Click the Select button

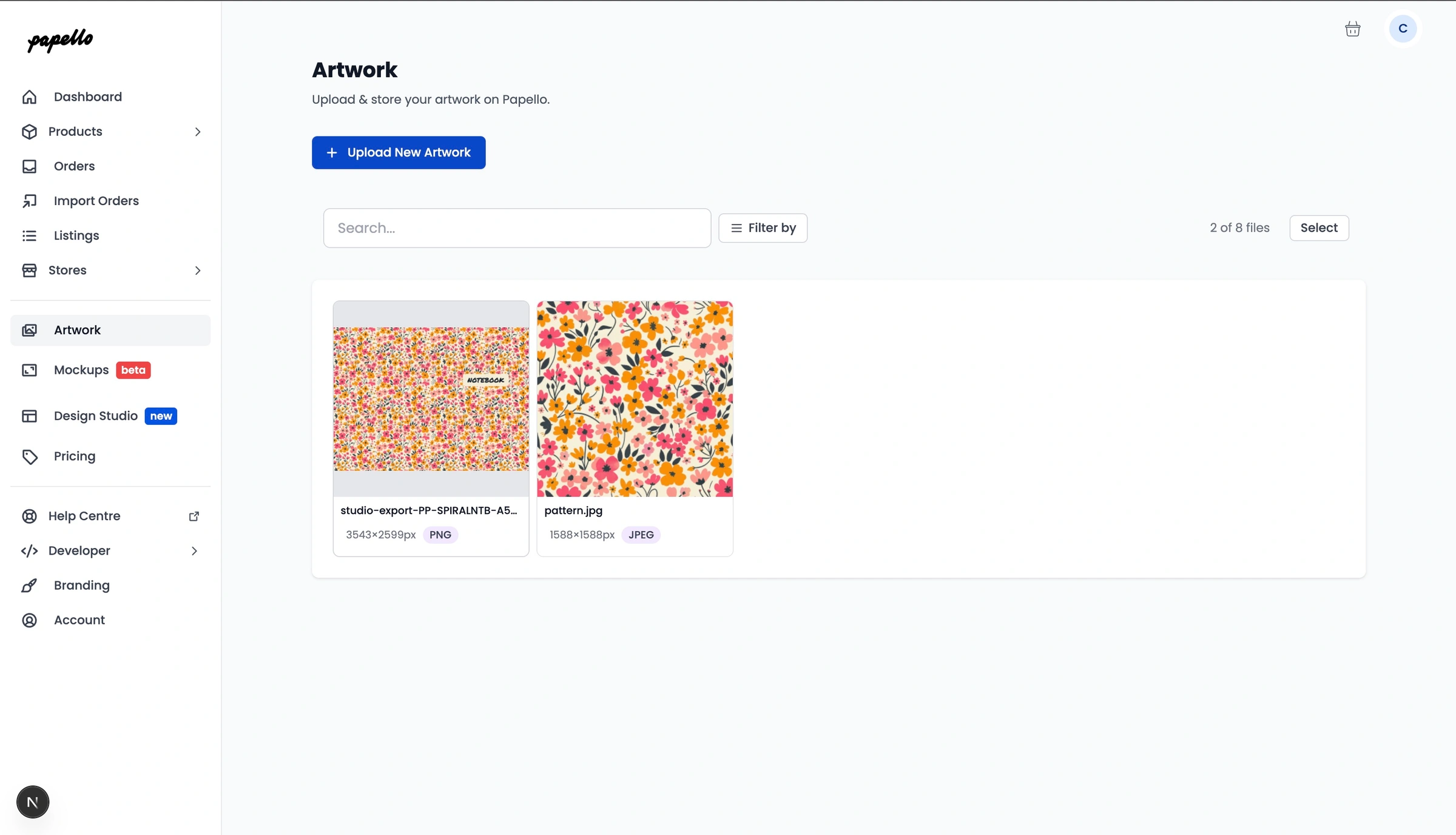[1319, 228]
